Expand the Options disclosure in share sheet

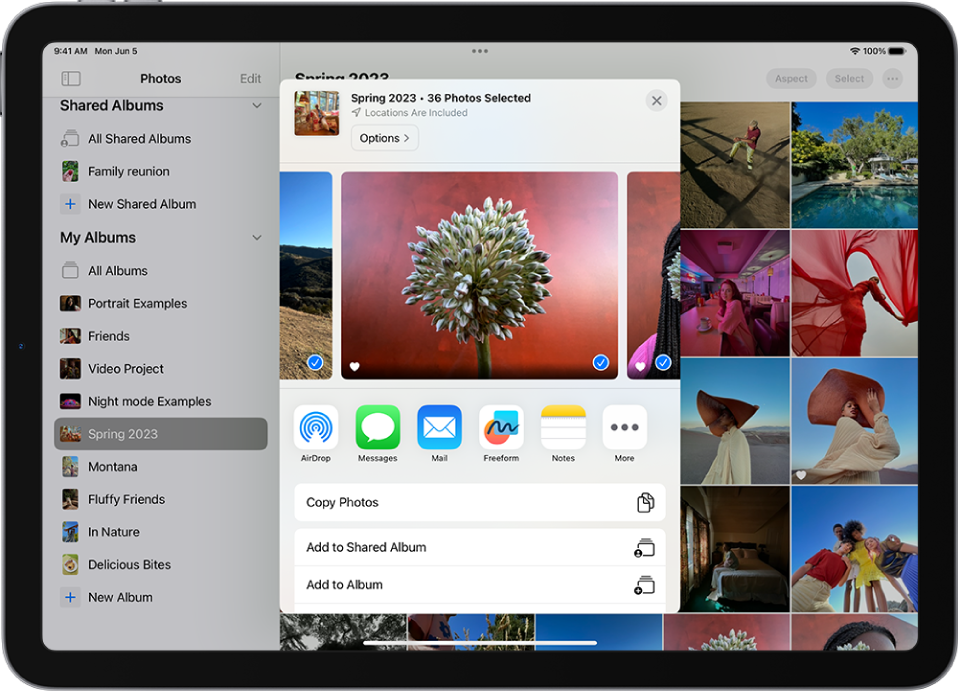[384, 138]
